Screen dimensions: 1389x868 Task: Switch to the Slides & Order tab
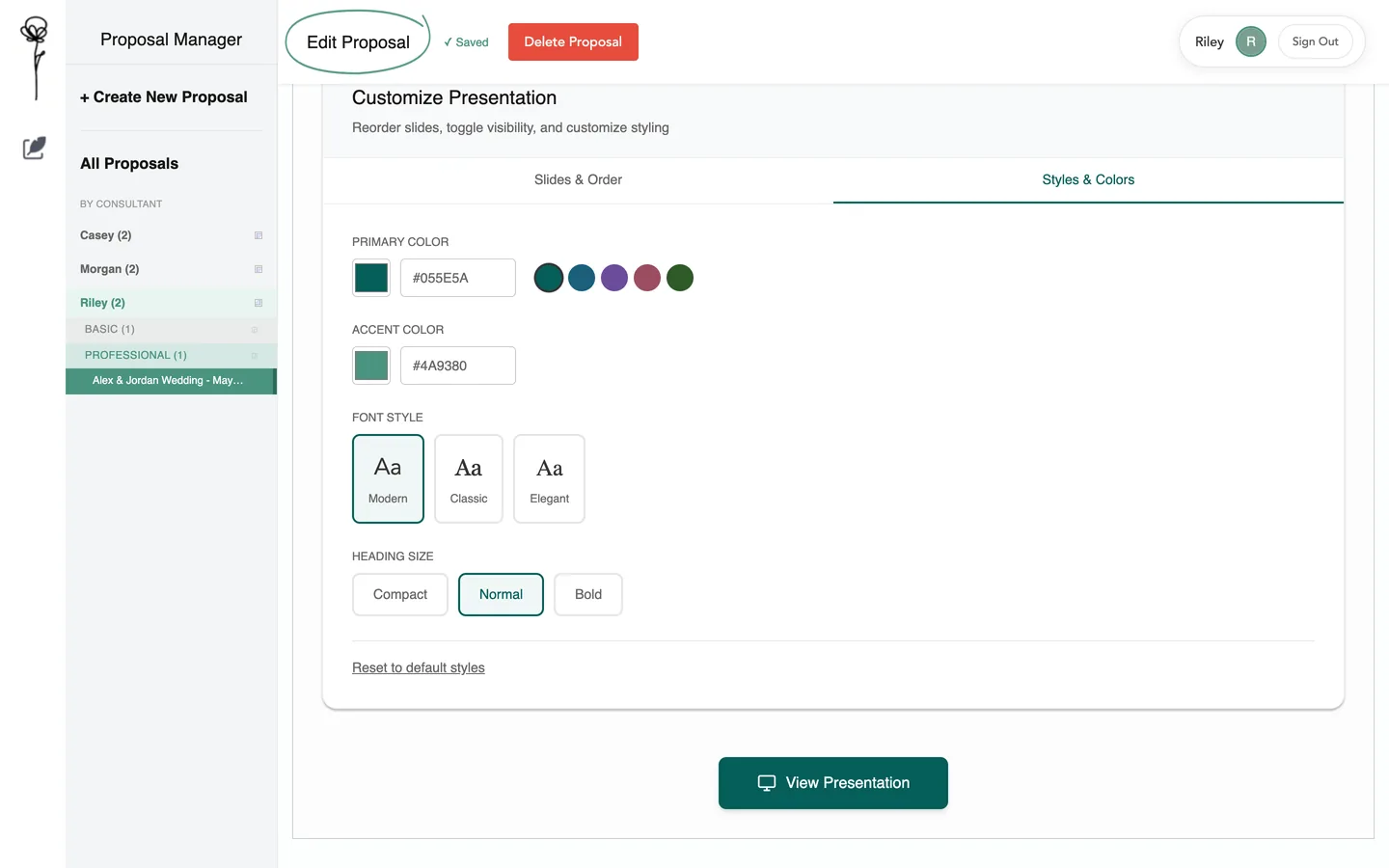pyautogui.click(x=578, y=180)
